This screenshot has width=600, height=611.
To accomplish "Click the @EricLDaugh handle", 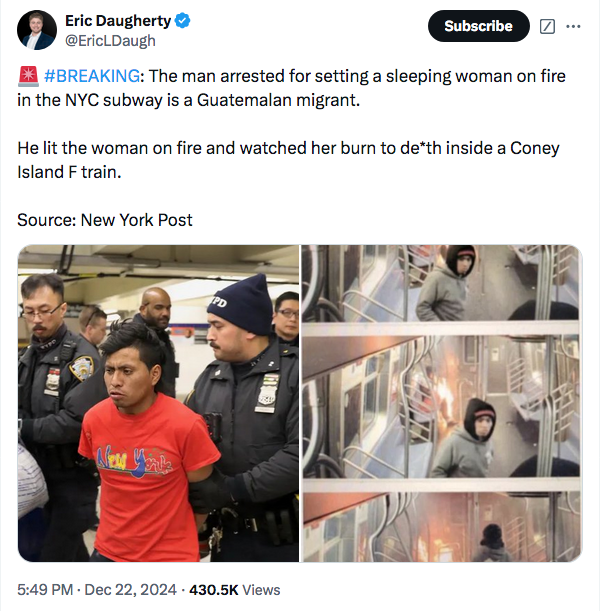I will point(110,41).
